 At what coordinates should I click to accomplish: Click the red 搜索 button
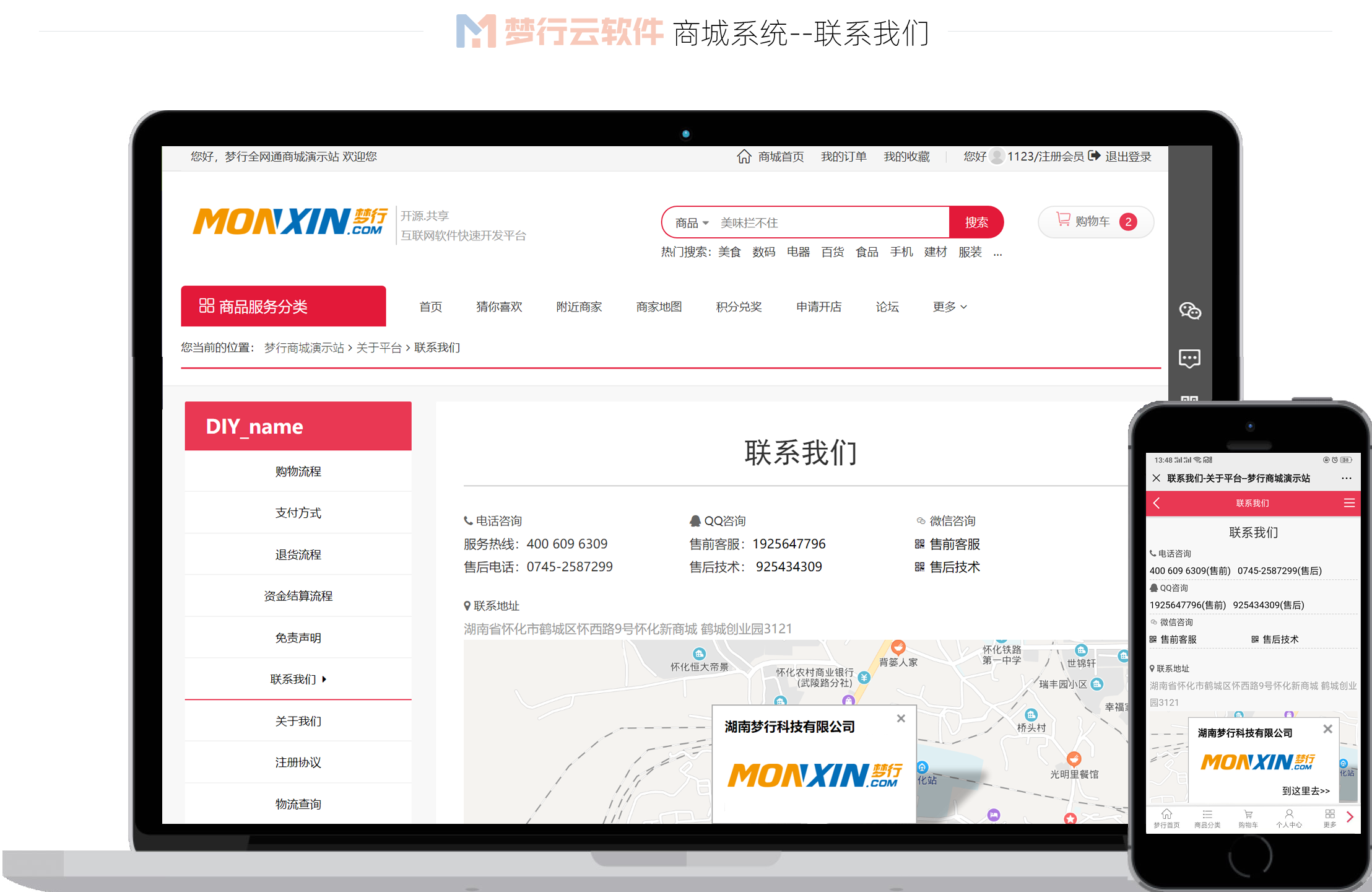tap(976, 222)
